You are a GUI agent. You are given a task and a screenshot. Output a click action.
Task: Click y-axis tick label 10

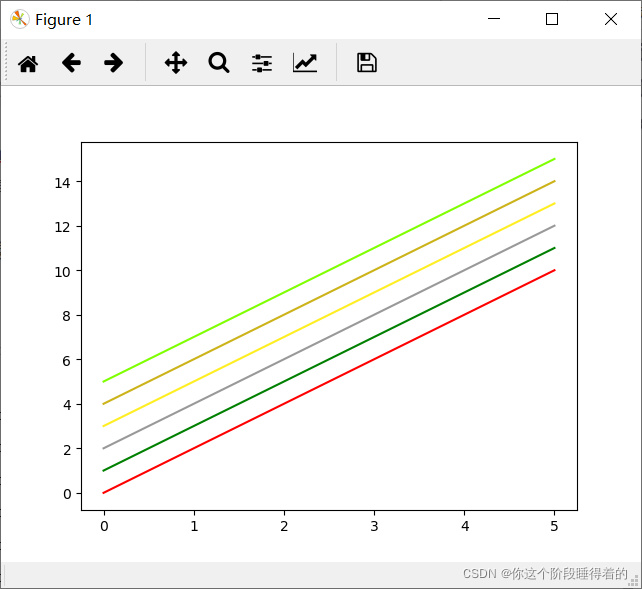point(62,272)
